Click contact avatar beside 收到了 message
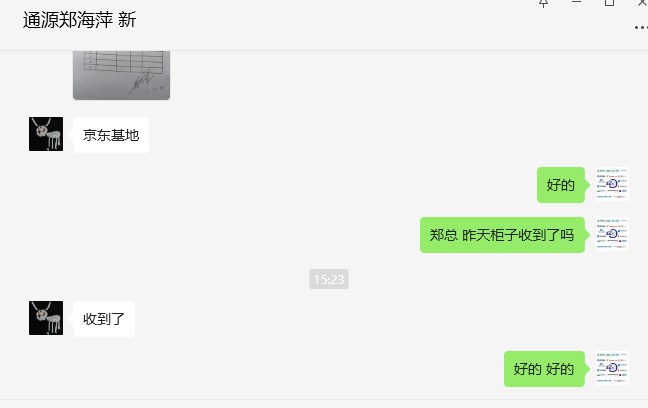This screenshot has height=408, width=648. [46, 318]
